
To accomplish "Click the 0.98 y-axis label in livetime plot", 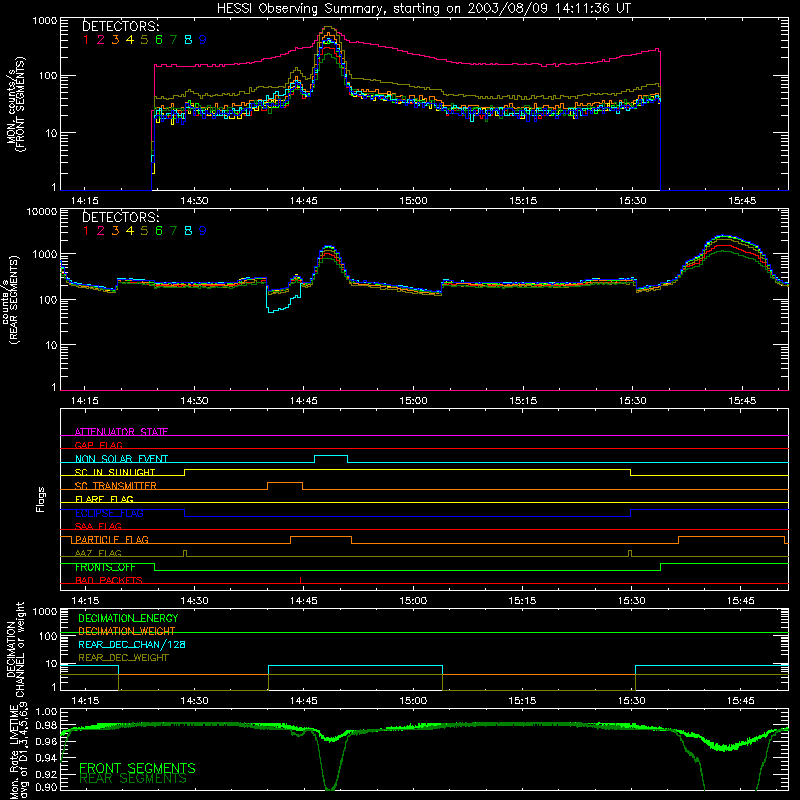I will [x=46, y=726].
